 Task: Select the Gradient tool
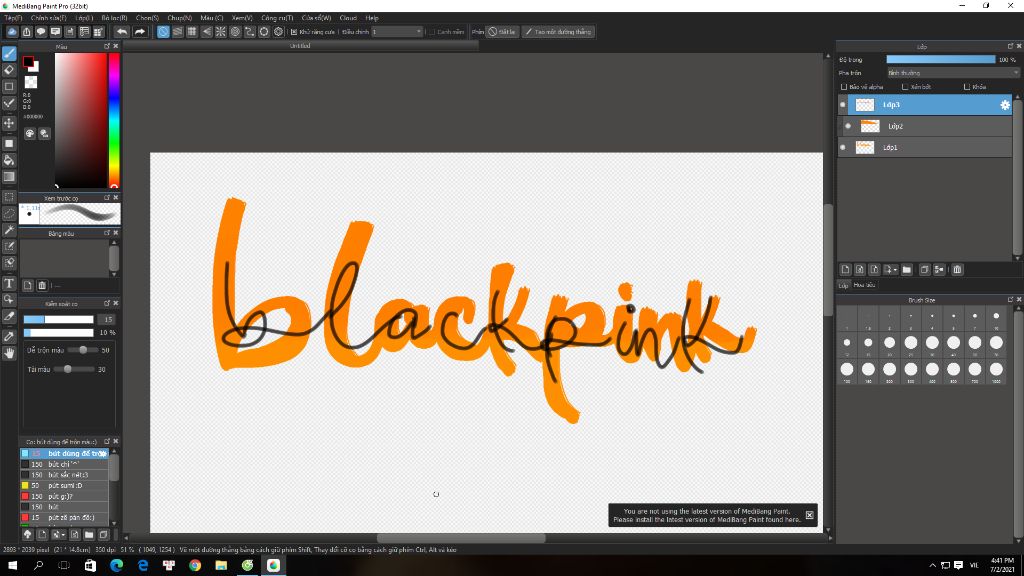coord(9,176)
